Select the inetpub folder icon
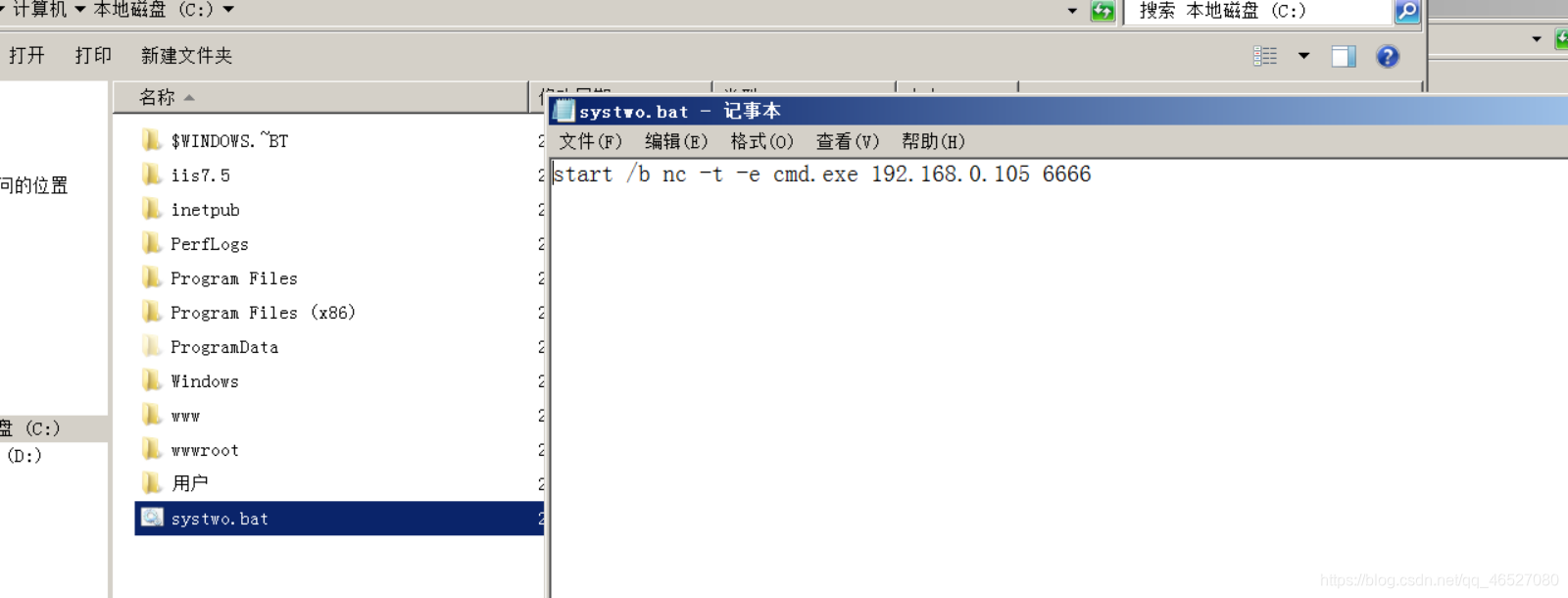 pos(151,209)
